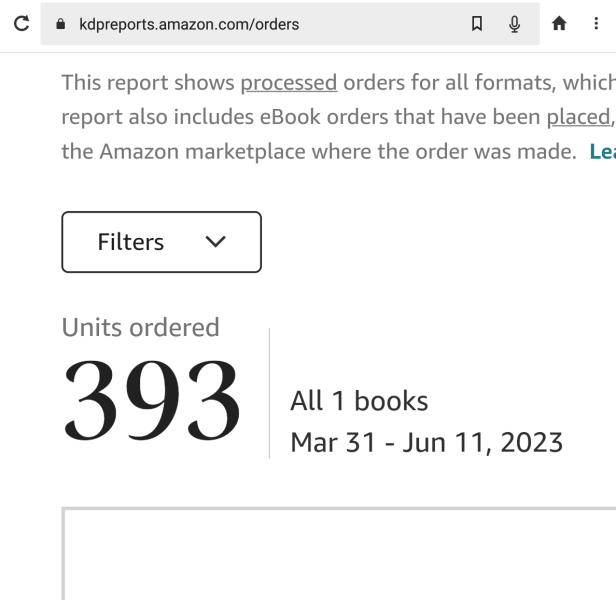The width and height of the screenshot is (616, 600).
Task: Click the "eBook orders" description line
Action: [300, 117]
